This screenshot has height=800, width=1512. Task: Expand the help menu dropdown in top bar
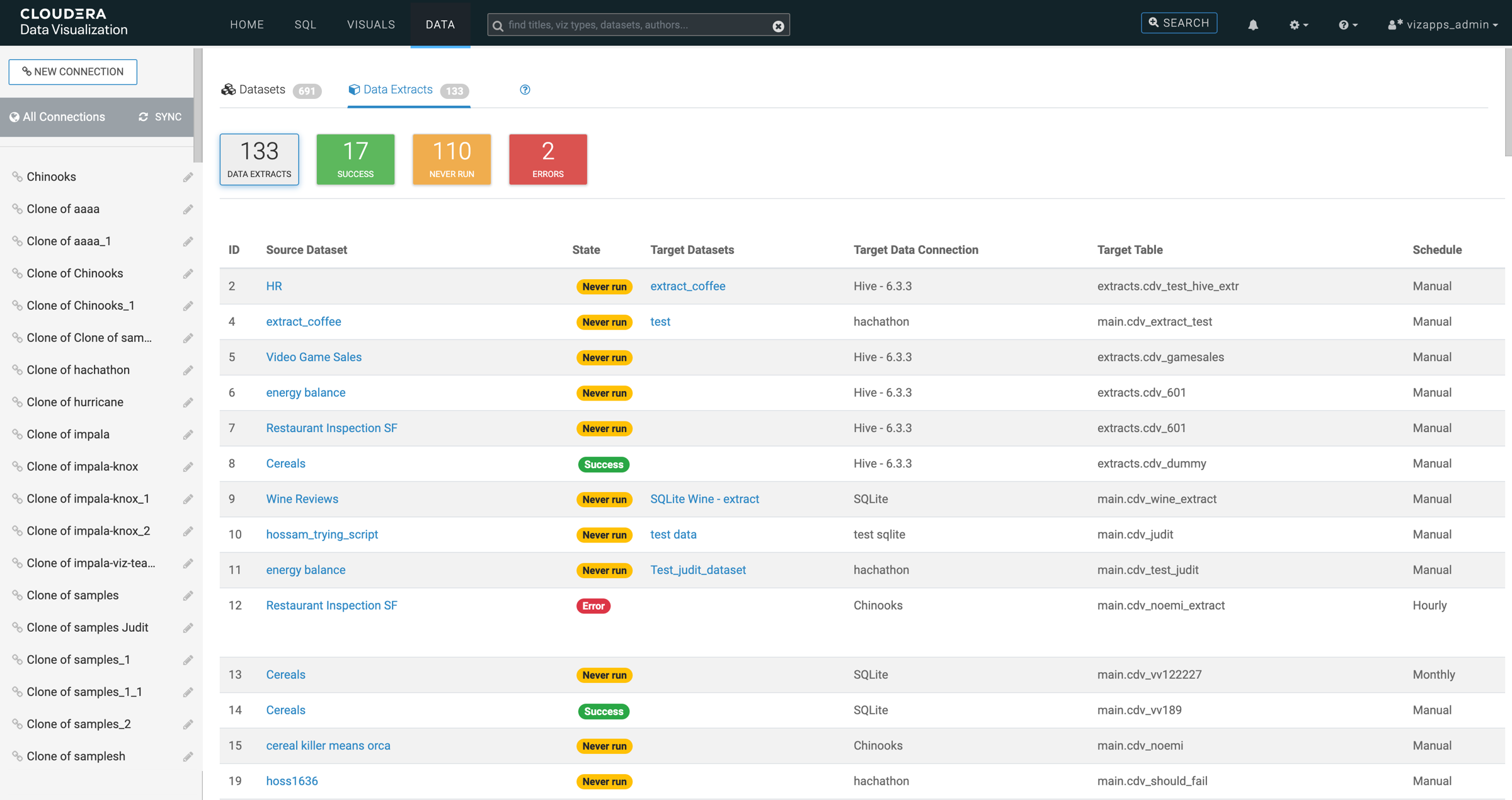coord(1348,25)
